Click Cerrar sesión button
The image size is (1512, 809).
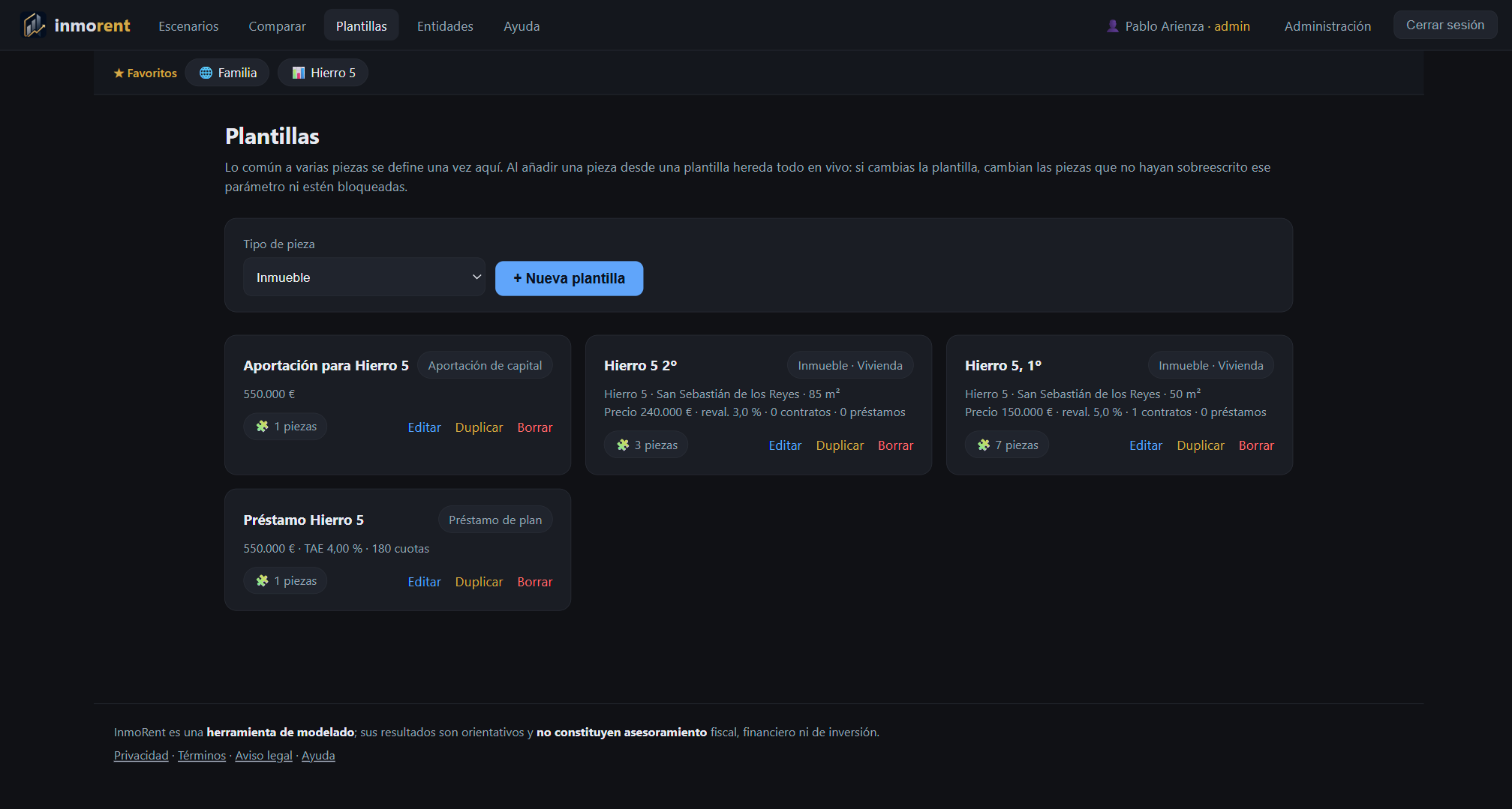click(x=1445, y=25)
